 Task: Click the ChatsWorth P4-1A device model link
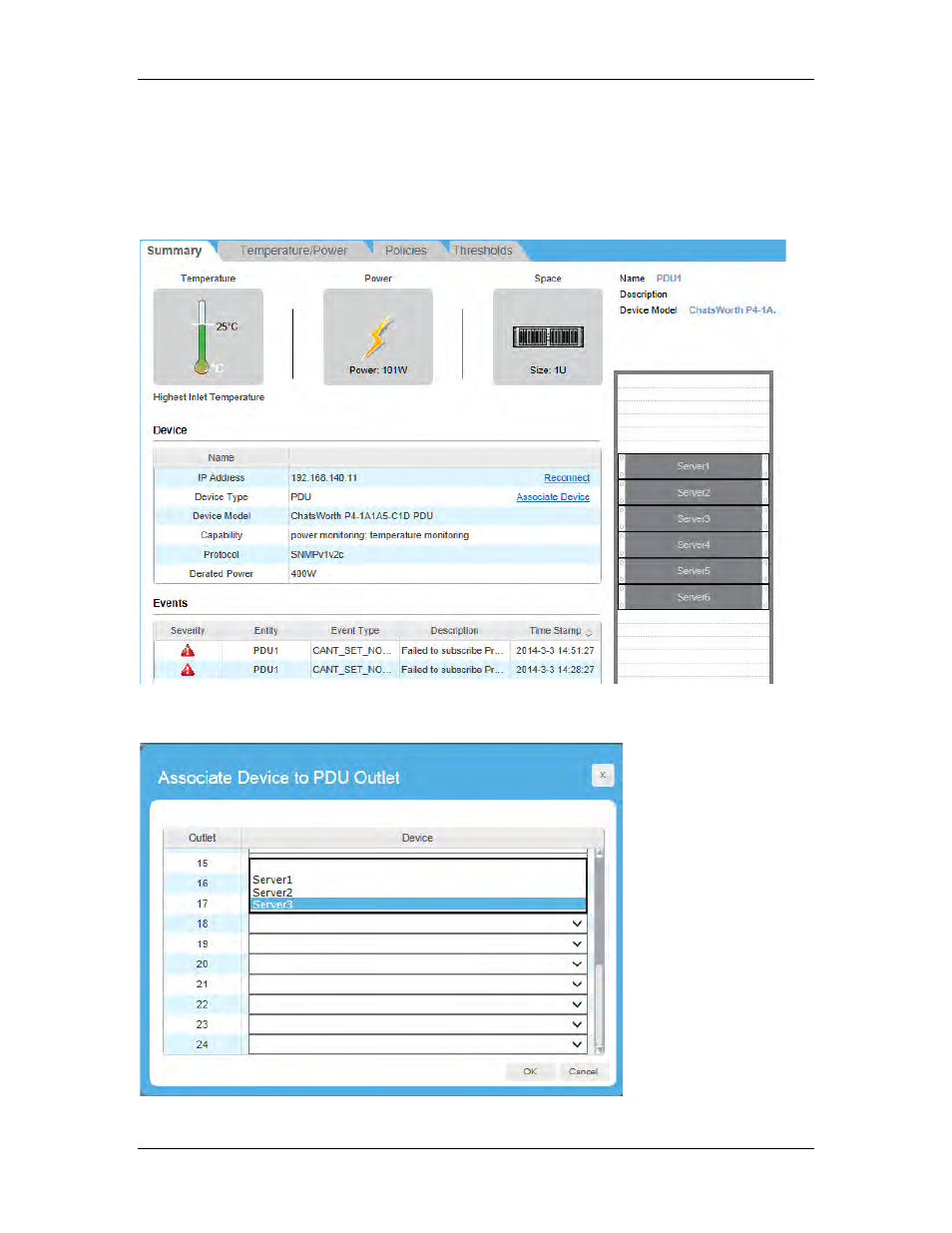tap(732, 310)
